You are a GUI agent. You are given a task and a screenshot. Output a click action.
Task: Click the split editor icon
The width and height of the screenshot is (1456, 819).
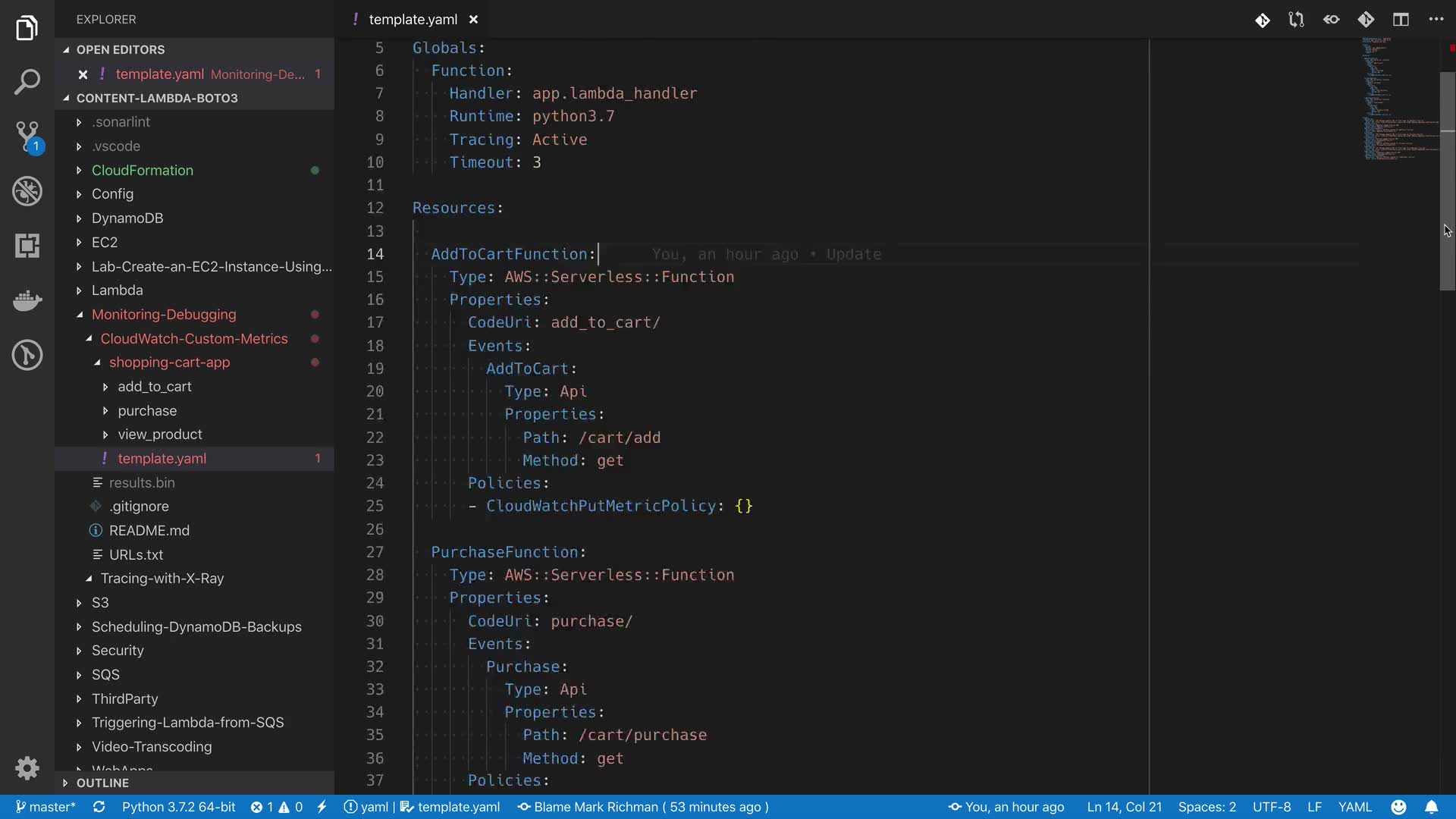(1401, 20)
